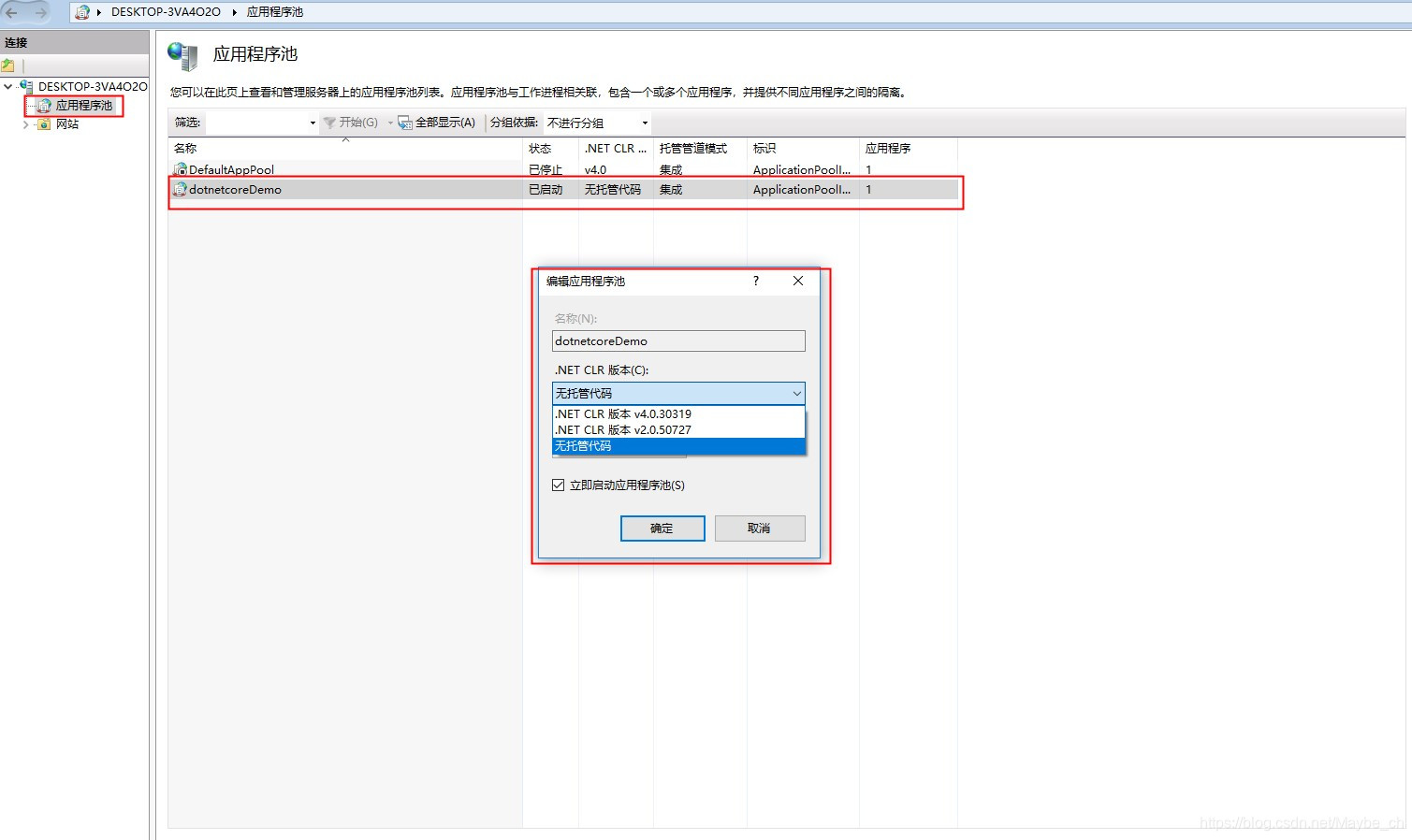Click the 开始(G) filter button
The height and width of the screenshot is (840, 1412).
(351, 123)
